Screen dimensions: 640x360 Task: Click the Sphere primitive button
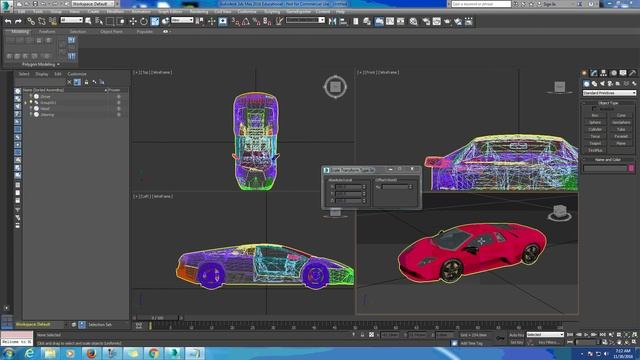pos(595,122)
